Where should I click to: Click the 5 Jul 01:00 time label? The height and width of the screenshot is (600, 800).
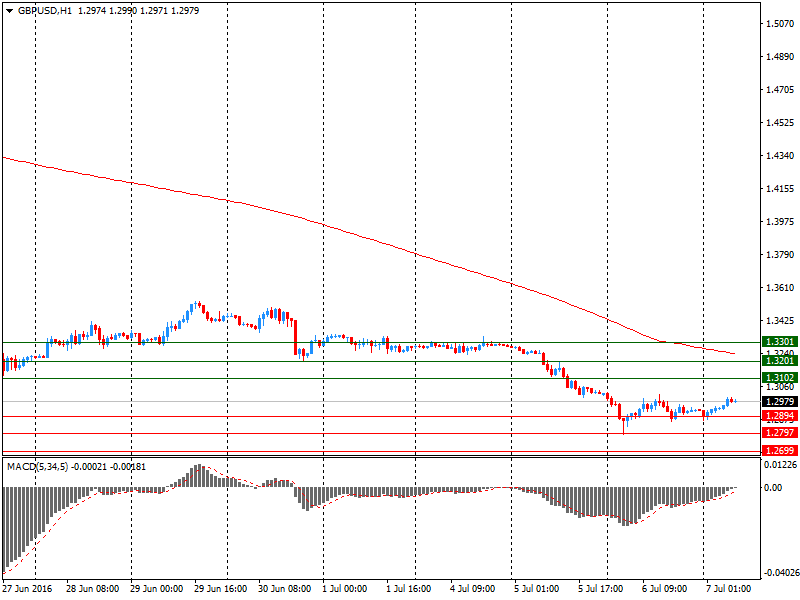tap(536, 589)
